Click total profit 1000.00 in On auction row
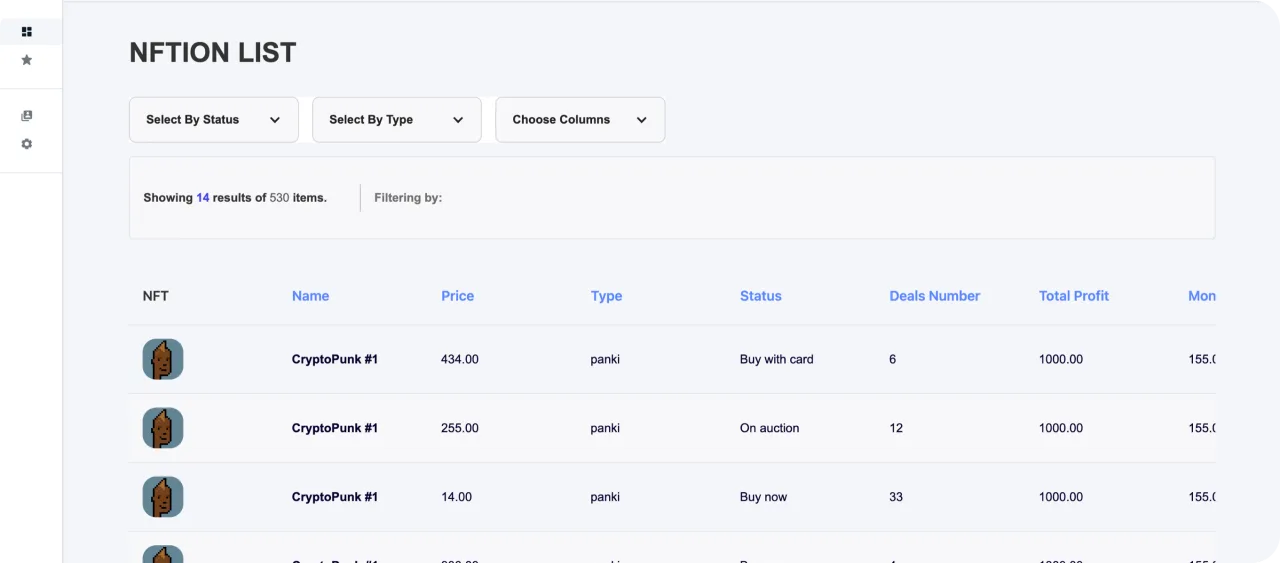 tap(1061, 428)
